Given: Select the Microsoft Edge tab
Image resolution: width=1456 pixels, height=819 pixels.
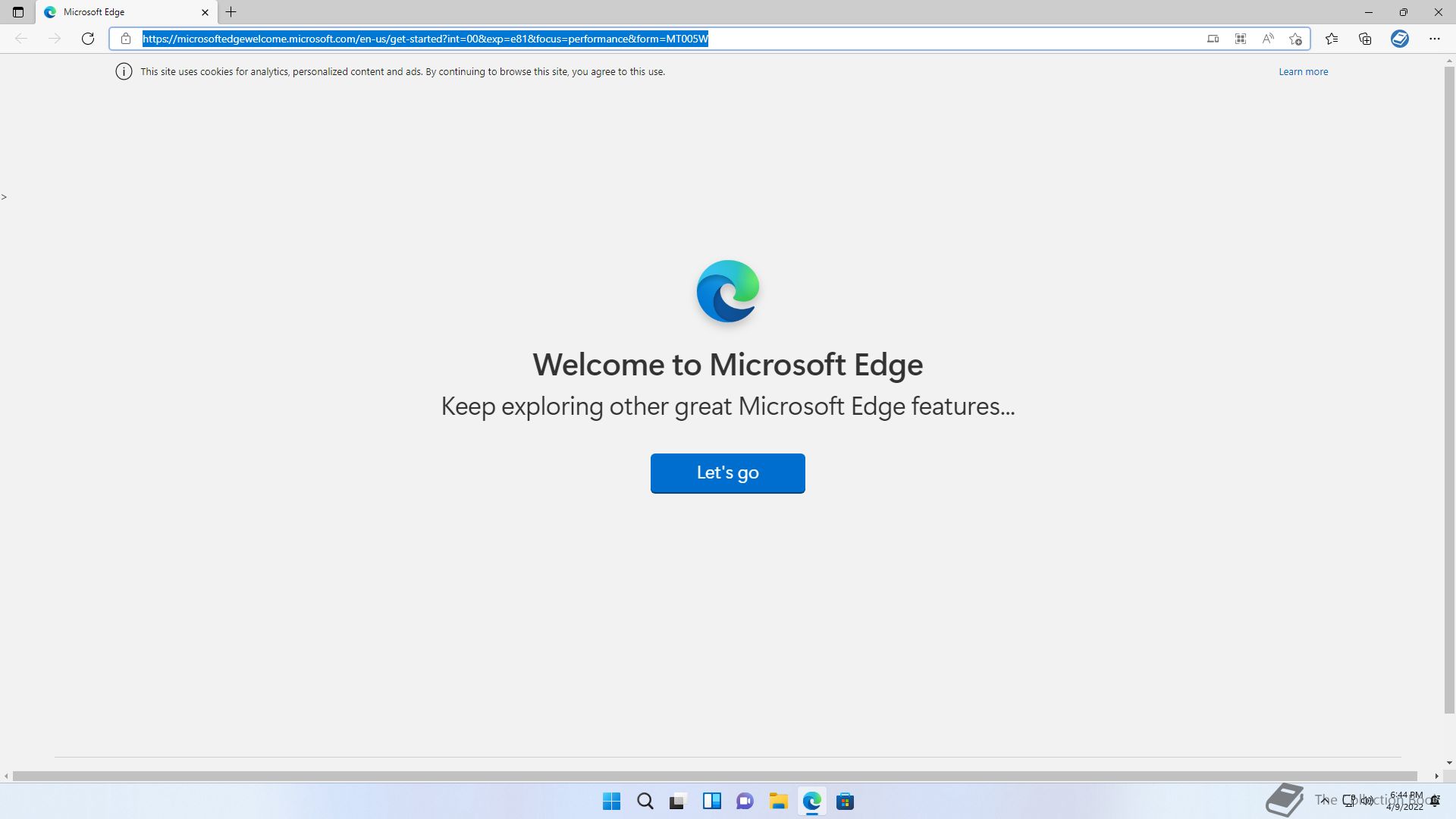Looking at the screenshot, I should click(126, 12).
